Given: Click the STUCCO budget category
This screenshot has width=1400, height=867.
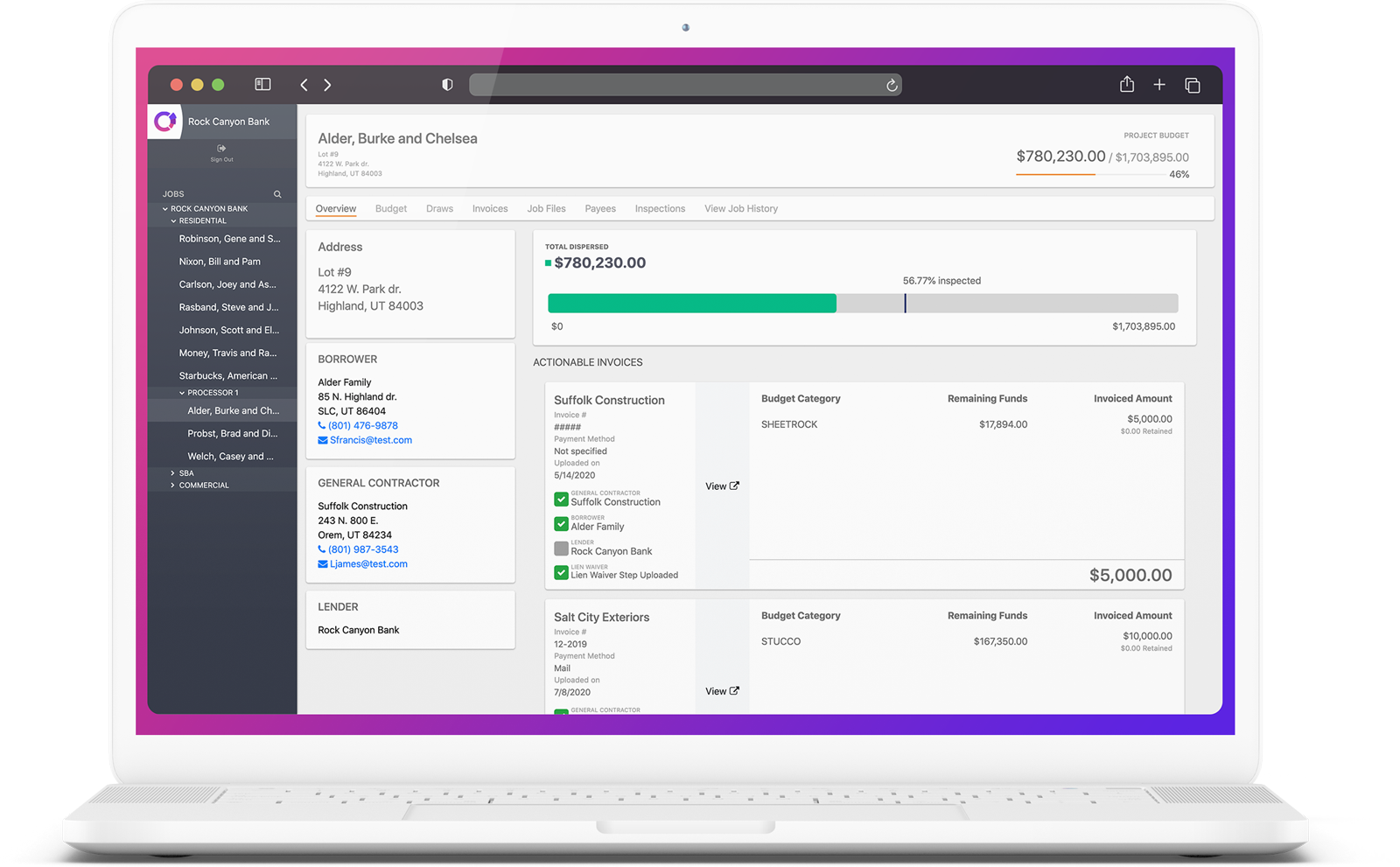Looking at the screenshot, I should coord(780,641).
